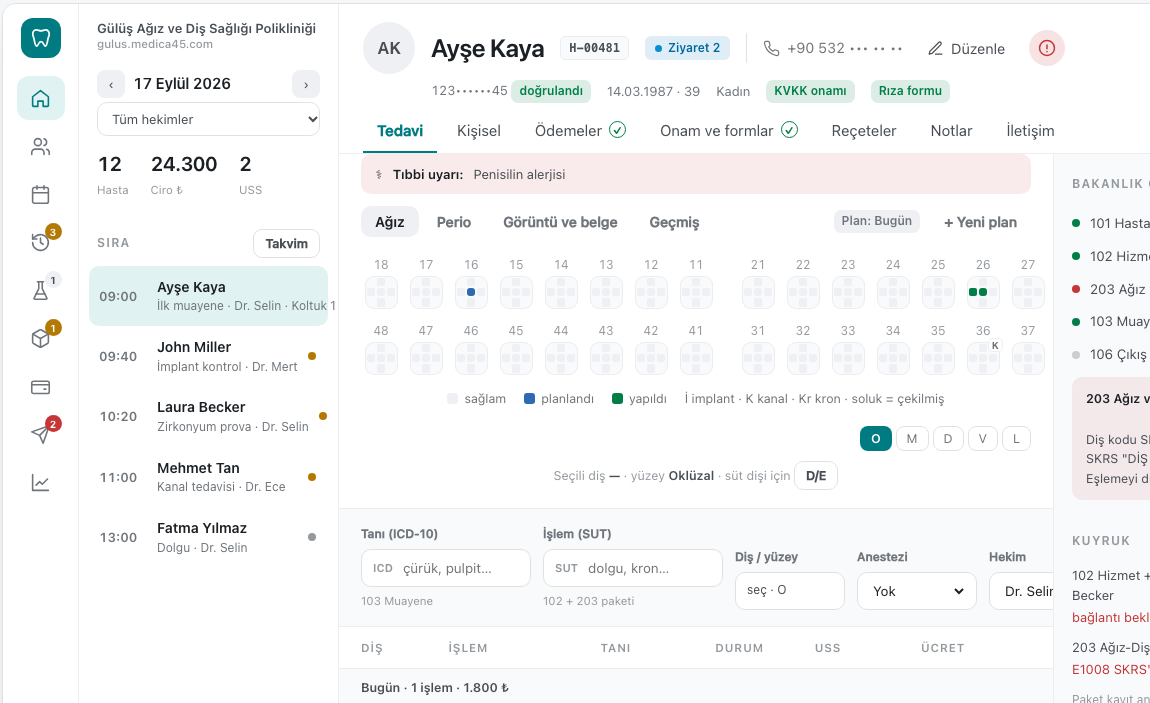1150x703 pixels.
Task: Open the Tüm hekimler doctor dropdown
Action: click(x=208, y=119)
